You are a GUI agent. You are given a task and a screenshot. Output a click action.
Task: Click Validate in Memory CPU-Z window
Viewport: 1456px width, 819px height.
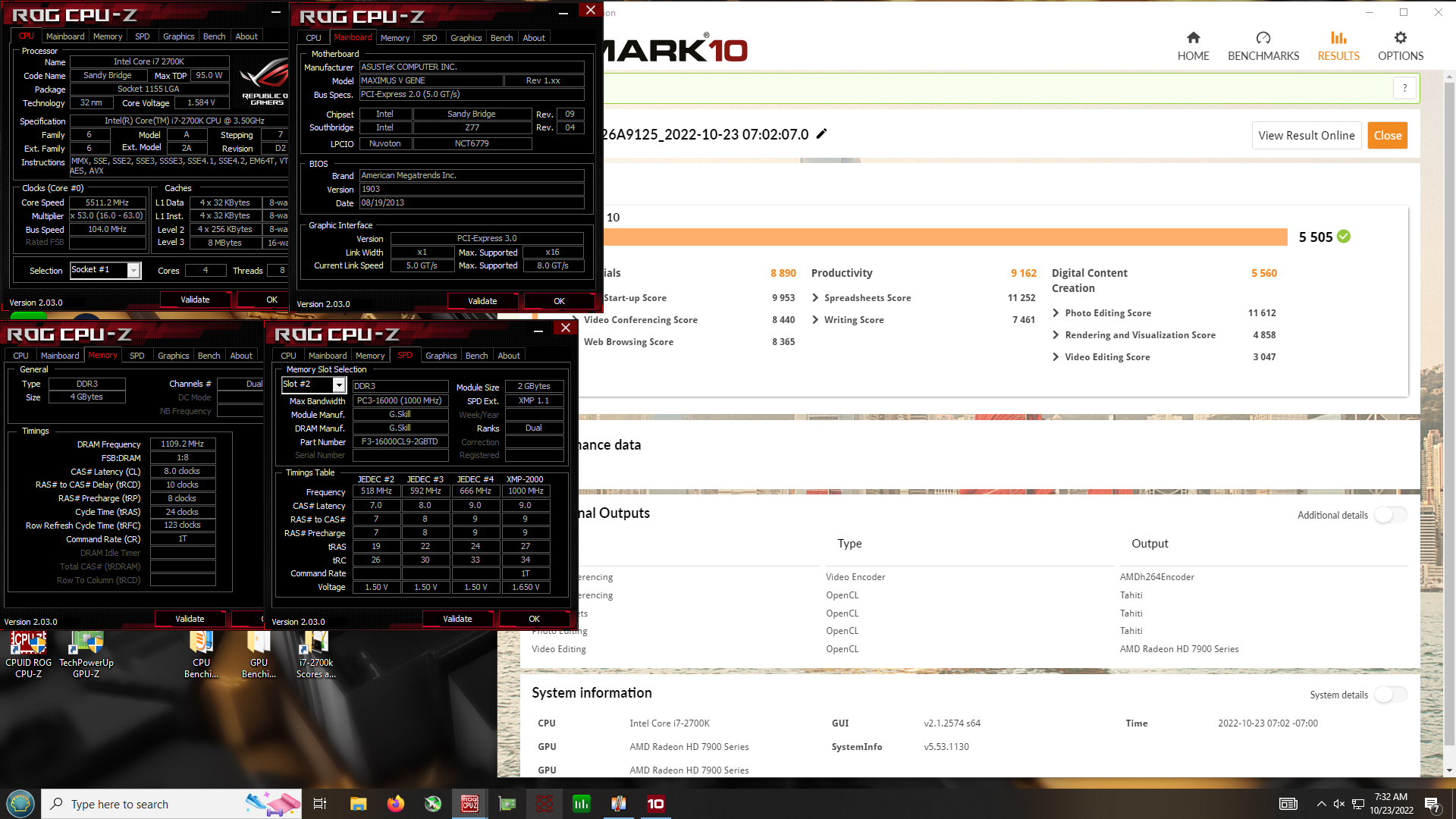(190, 619)
